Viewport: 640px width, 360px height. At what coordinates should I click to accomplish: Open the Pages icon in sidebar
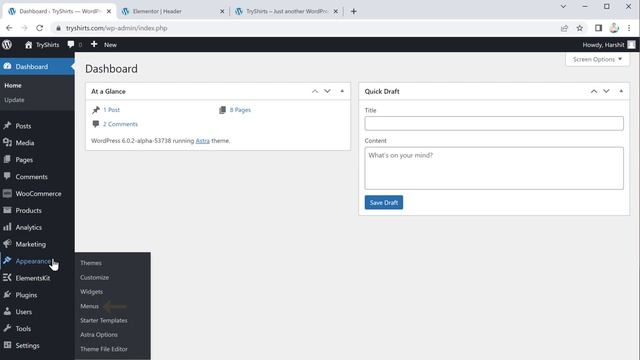coord(7,159)
